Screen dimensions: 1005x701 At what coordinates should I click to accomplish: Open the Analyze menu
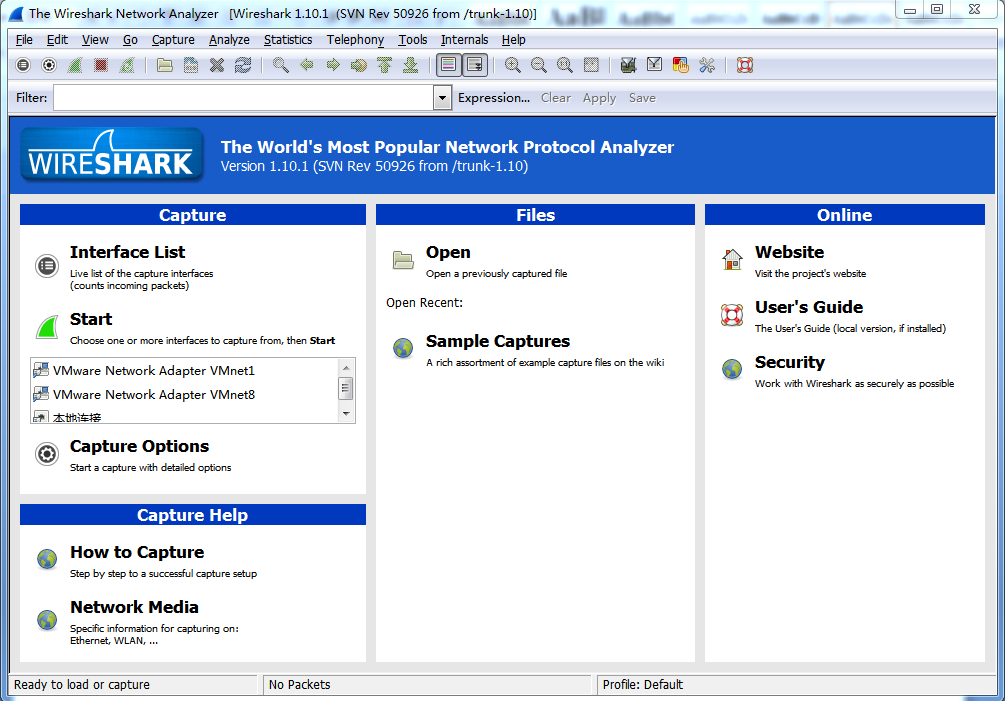pos(229,40)
